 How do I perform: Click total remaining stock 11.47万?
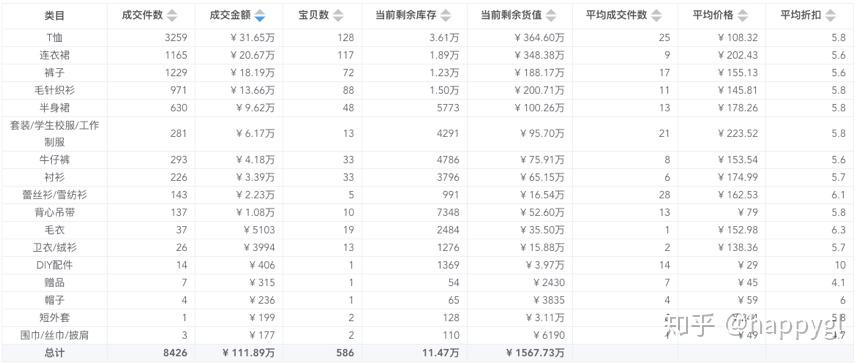tap(442, 353)
